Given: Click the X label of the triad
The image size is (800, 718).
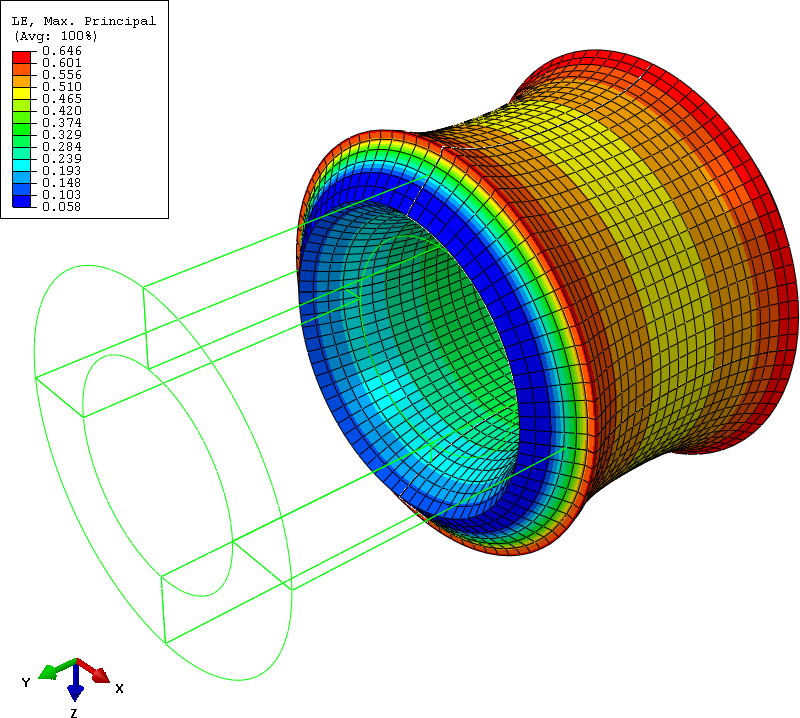Looking at the screenshot, I should pos(119,688).
